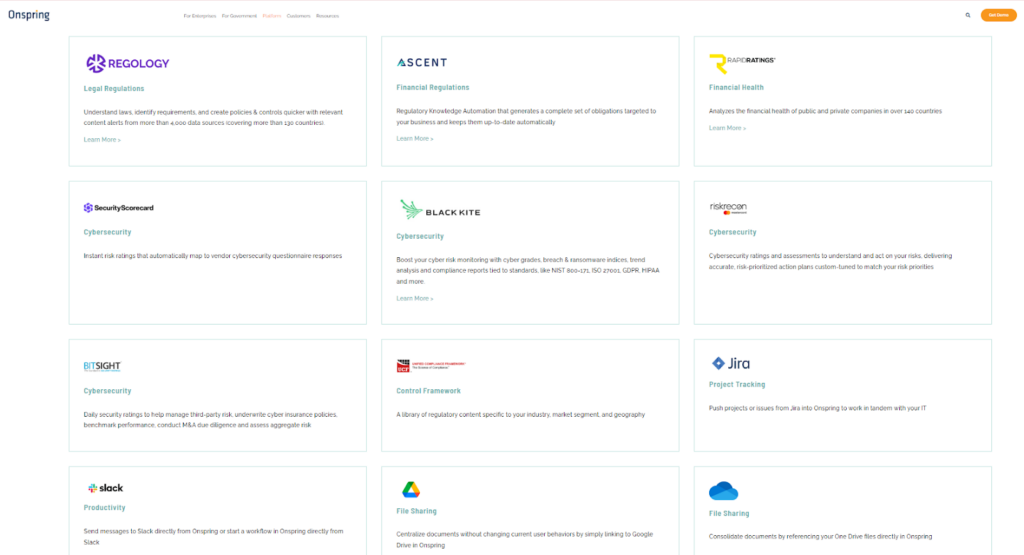The image size is (1024, 555).
Task: Select the Financial Health heading
Action: [736, 87]
